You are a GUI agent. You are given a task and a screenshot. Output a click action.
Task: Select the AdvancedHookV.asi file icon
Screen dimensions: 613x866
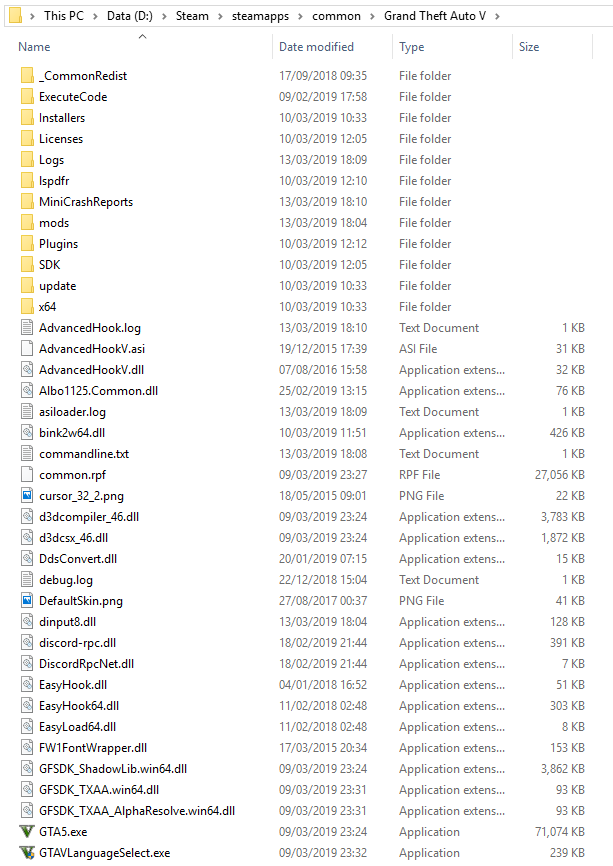(27, 348)
